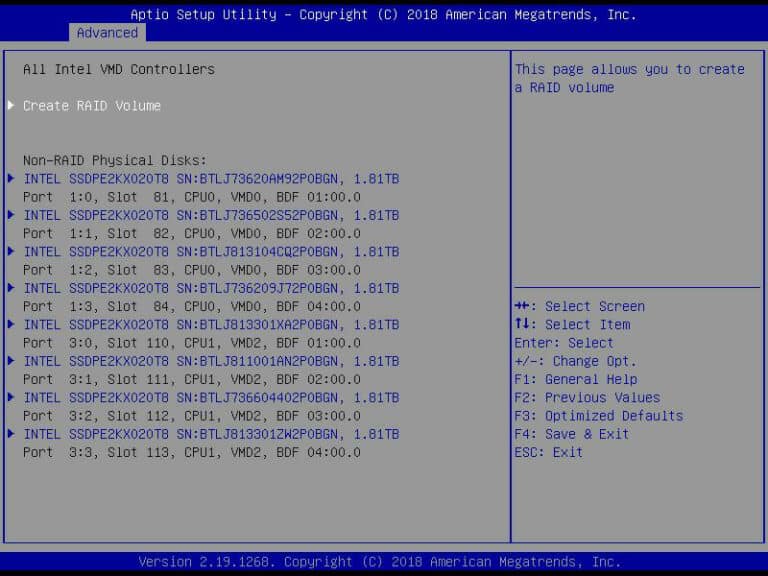The width and height of the screenshot is (768, 576).
Task: Click the arrow beside the disk with serial BTLJ736209J72P0BGN
Action: pyautogui.click(x=11, y=288)
